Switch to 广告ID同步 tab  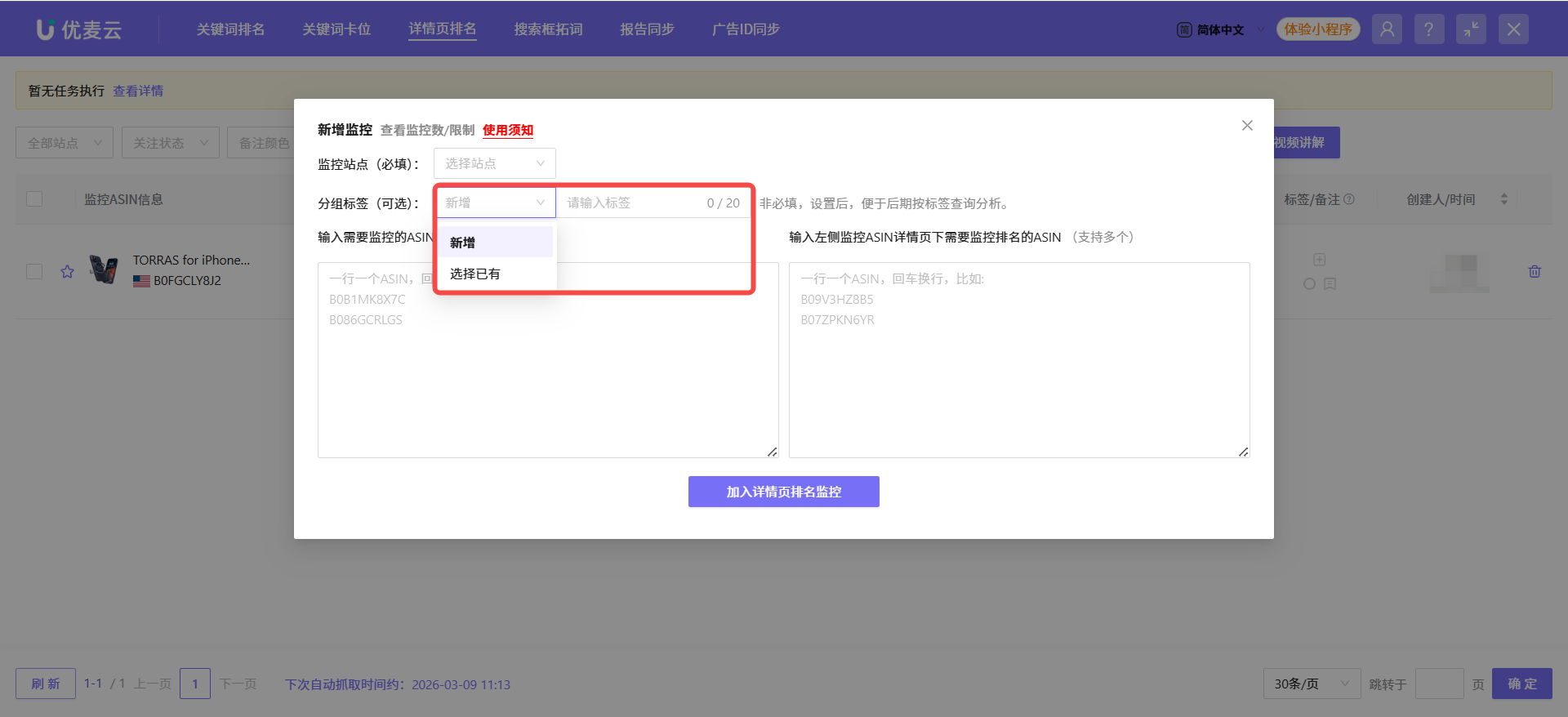(746, 29)
